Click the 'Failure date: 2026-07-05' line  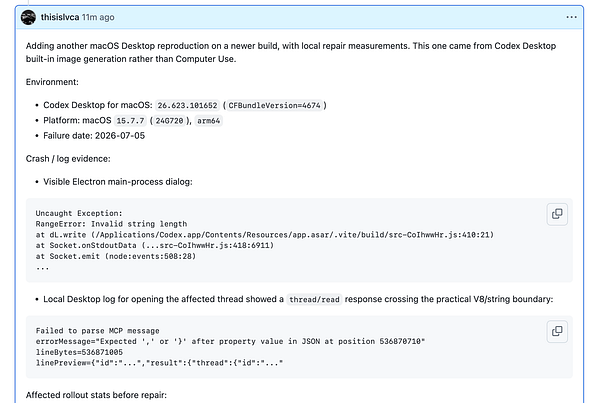click(94, 136)
